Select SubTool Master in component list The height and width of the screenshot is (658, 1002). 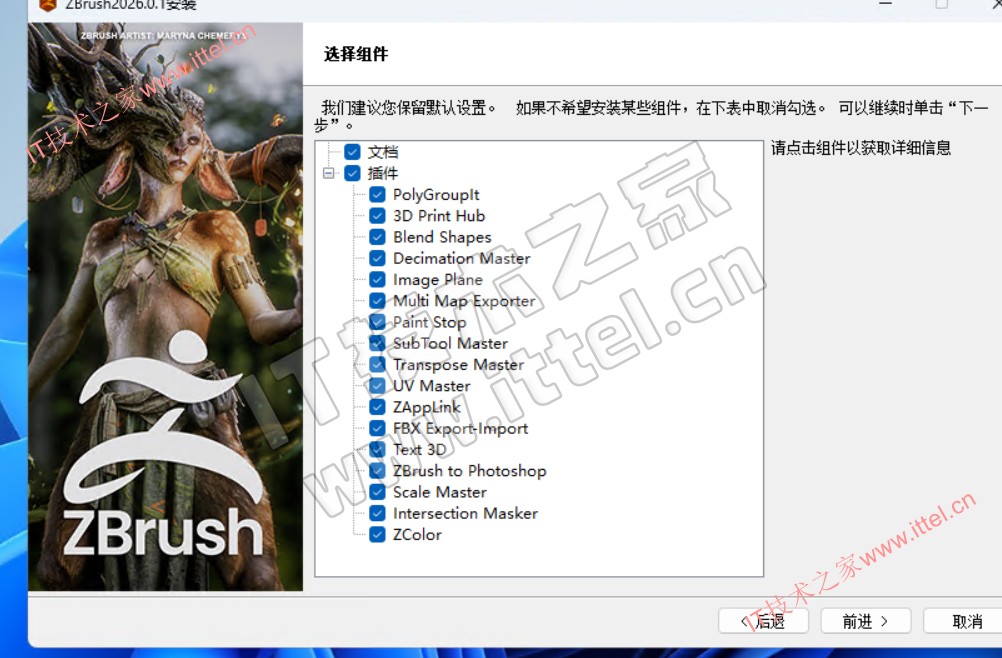450,343
